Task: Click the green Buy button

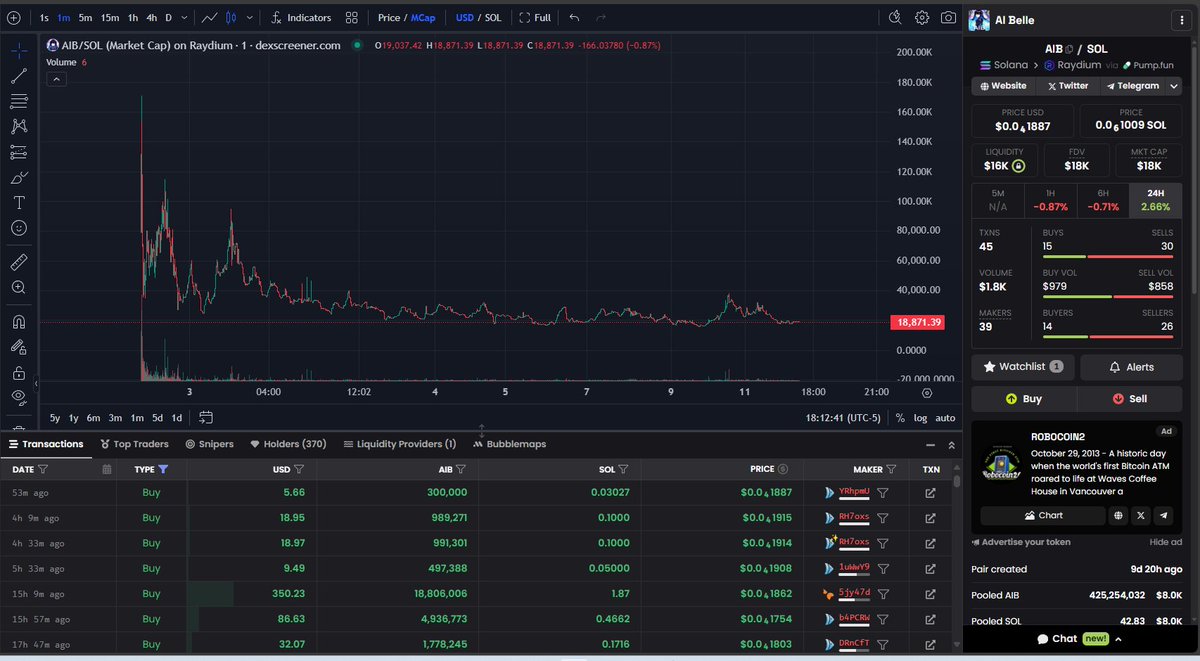Action: 1023,398
